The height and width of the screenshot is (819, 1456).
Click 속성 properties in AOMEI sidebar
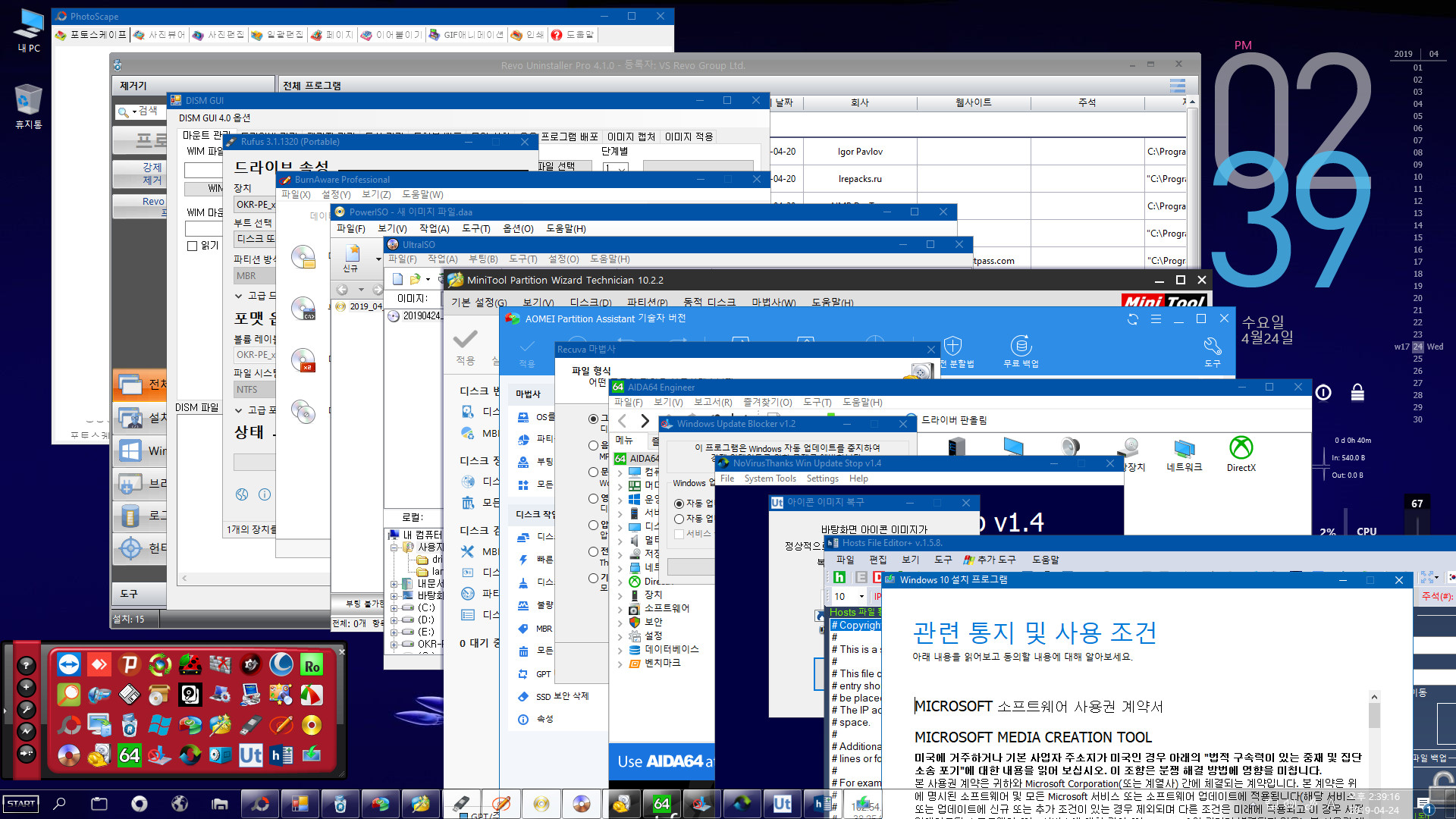pos(535,719)
